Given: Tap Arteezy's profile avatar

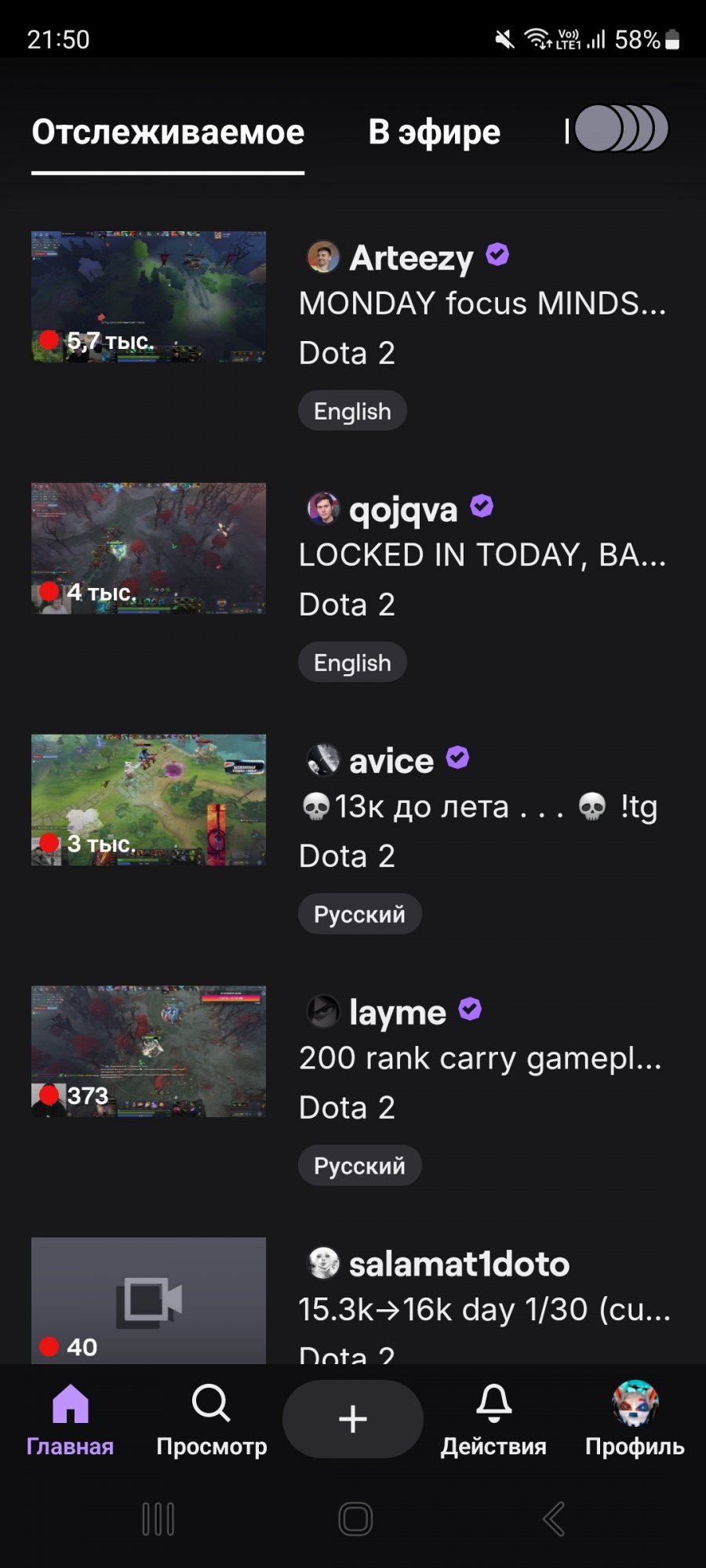Looking at the screenshot, I should coord(323,257).
